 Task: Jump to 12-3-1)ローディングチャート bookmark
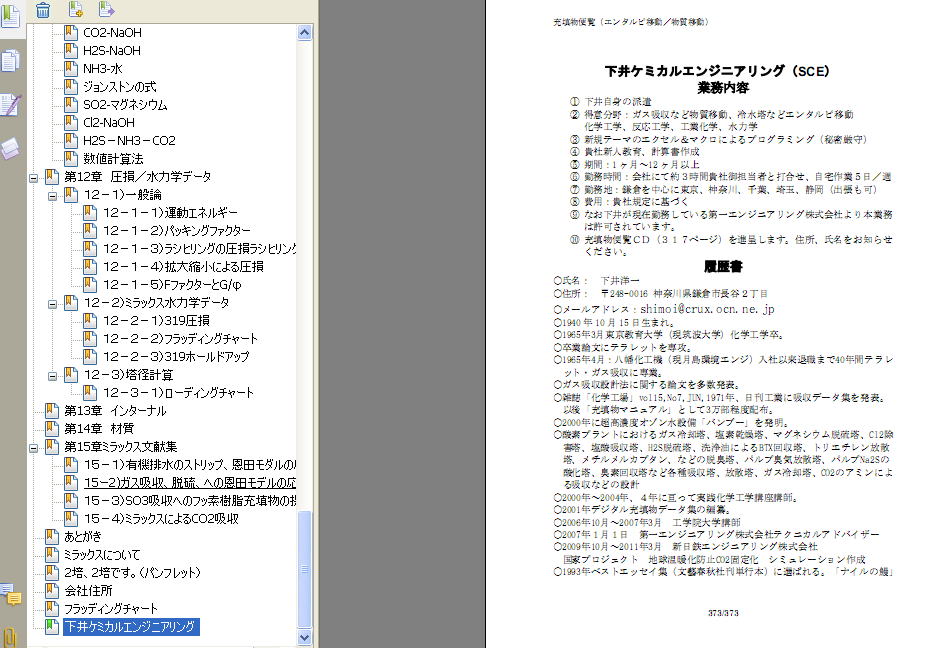click(178, 393)
